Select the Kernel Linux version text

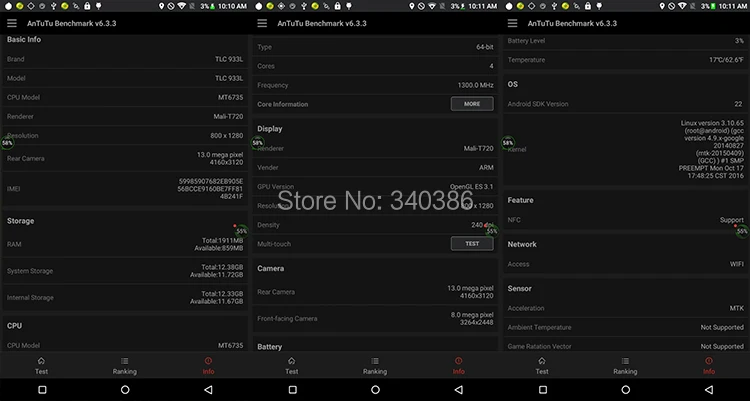tap(711, 149)
